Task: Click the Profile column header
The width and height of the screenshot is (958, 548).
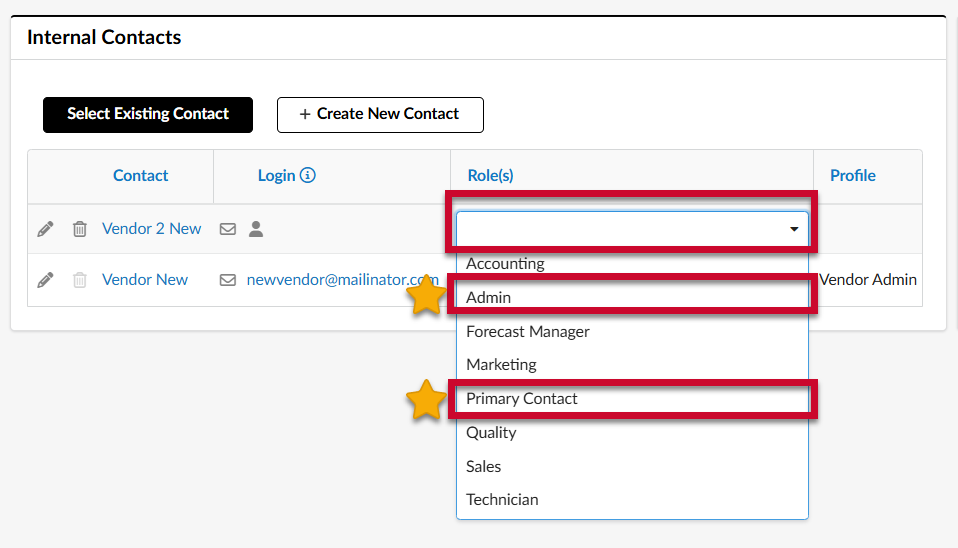Action: (x=853, y=176)
